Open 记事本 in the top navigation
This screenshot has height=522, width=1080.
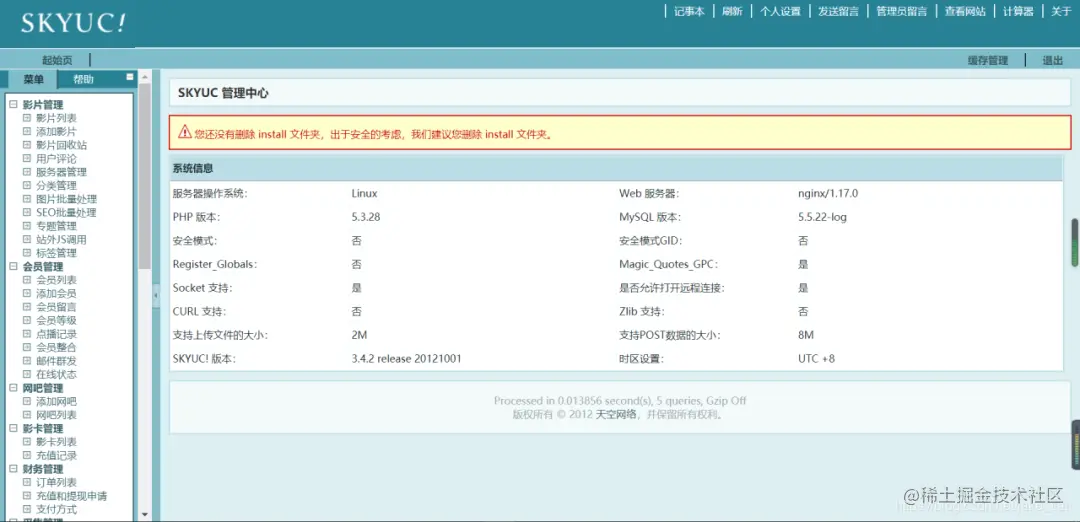point(689,12)
